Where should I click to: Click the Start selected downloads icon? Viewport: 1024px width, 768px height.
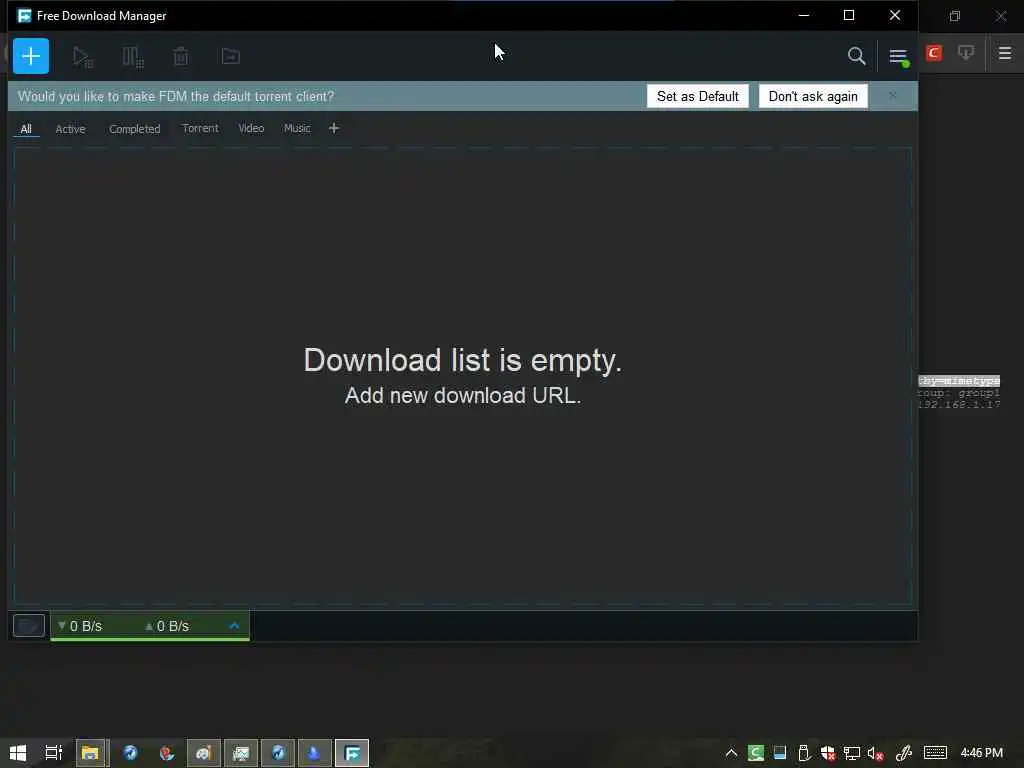82,57
